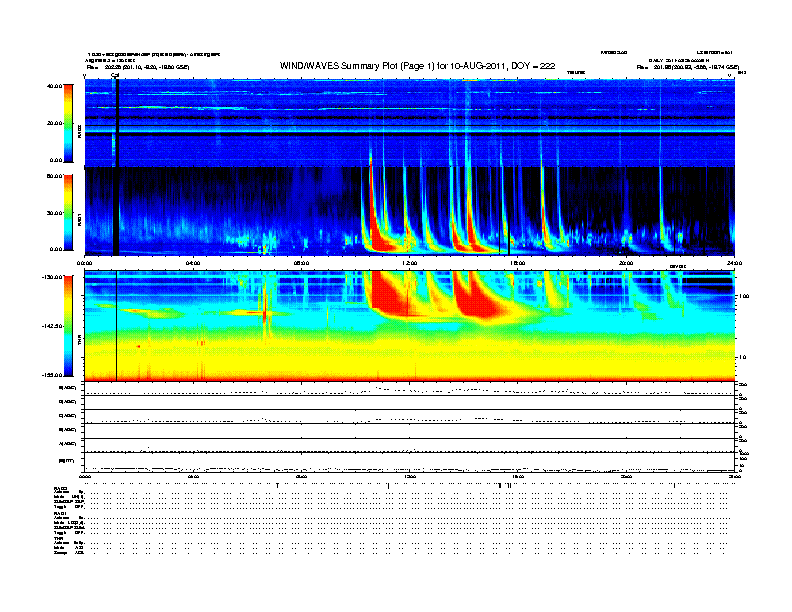Click the TNR status block heading at bottom
Screen dimensions: 792x612
(58, 538)
